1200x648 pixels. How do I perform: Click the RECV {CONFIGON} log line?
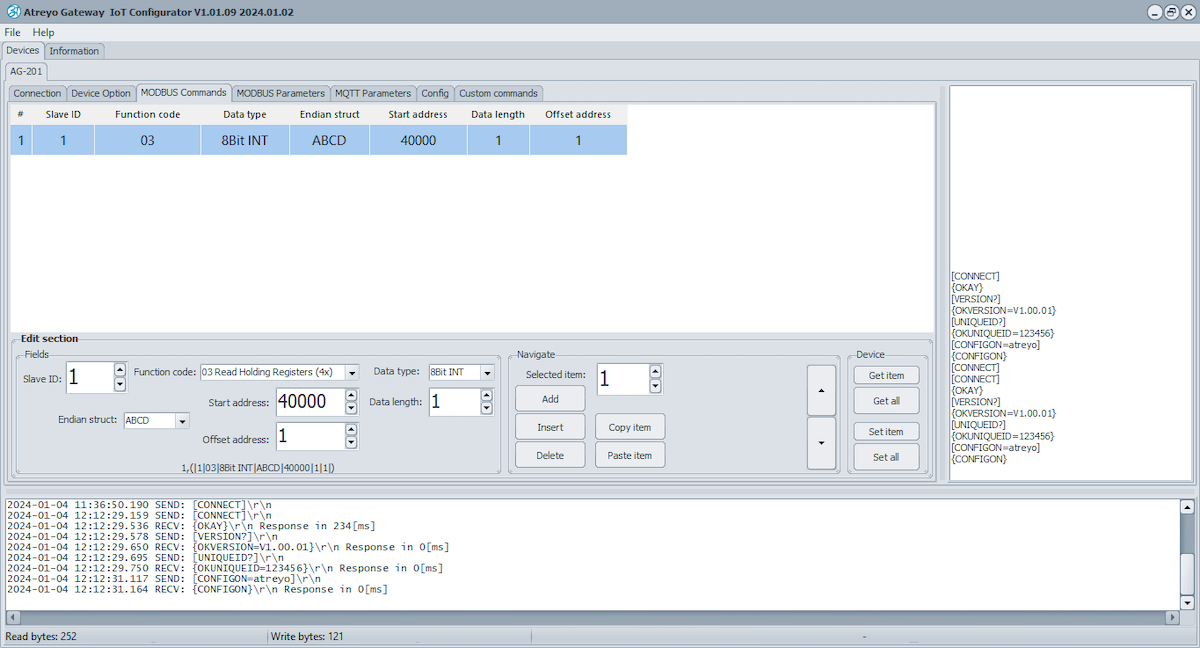click(x=197, y=589)
